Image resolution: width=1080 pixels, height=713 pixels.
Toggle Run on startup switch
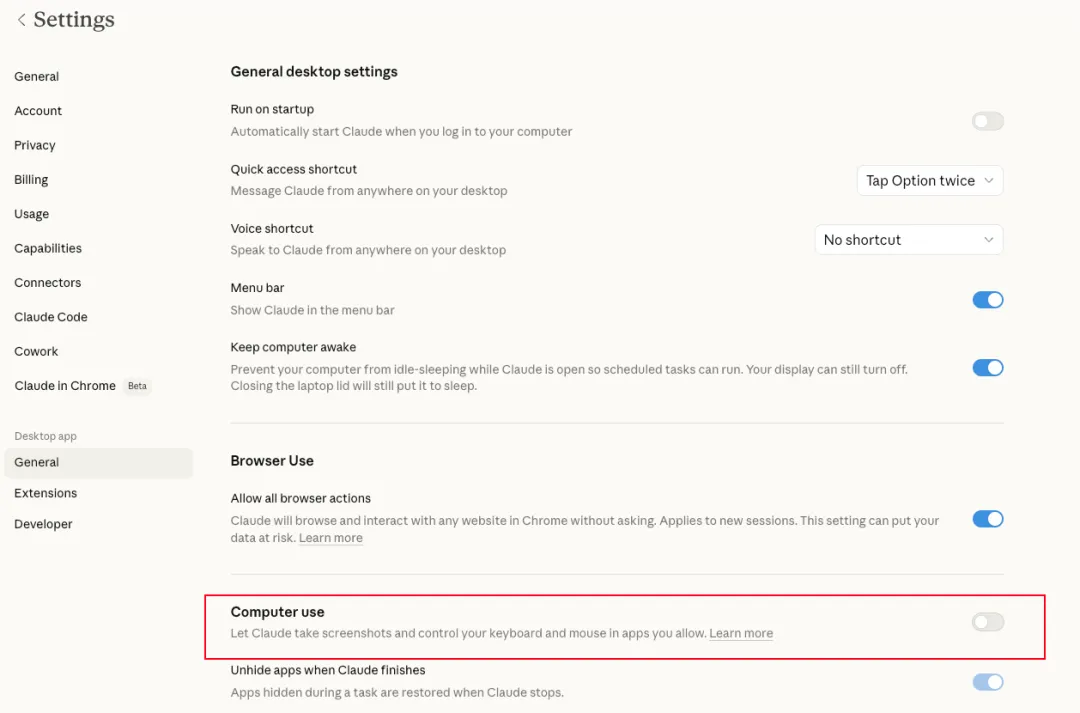click(x=987, y=121)
